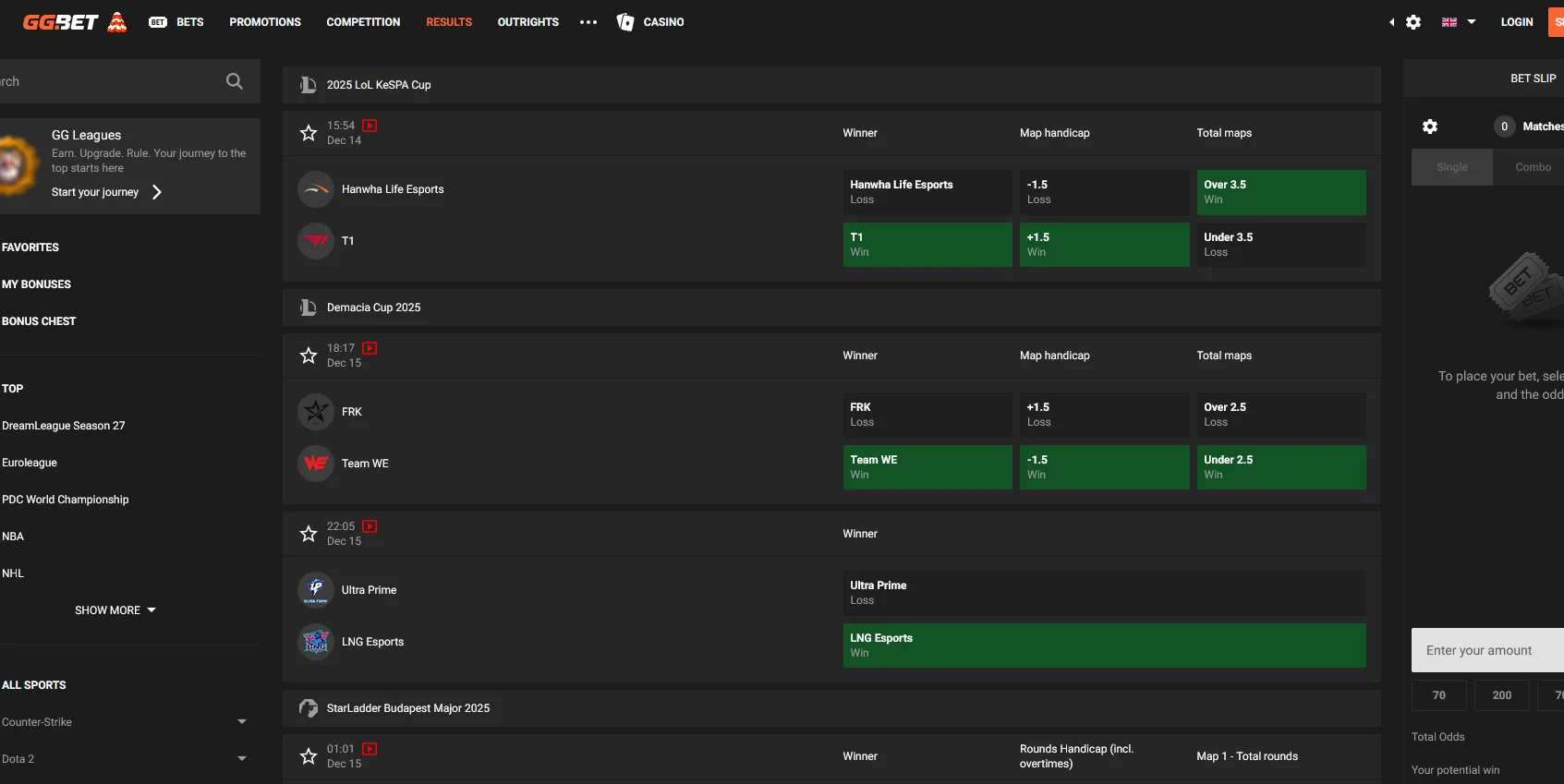Viewport: 1564px width, 784px height.
Task: Open settings gear in top bar
Action: (1413, 22)
